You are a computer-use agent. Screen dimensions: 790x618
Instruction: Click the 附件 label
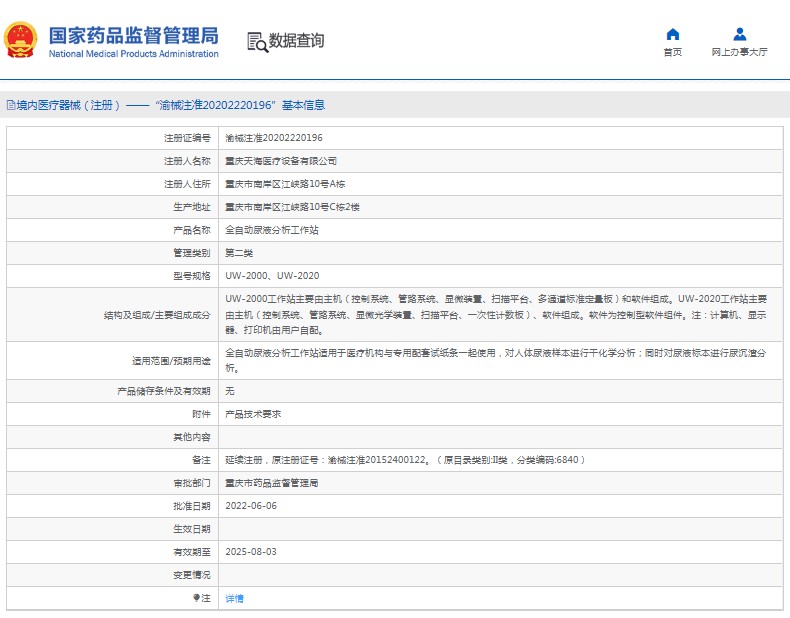201,414
